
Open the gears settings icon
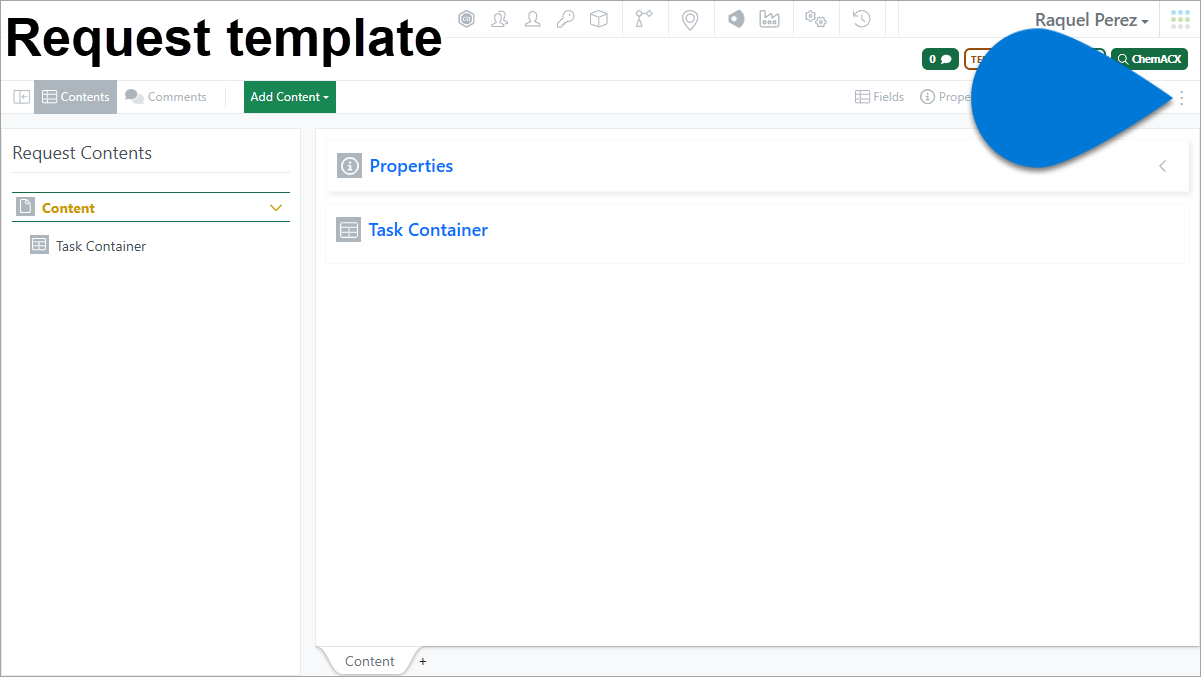click(x=816, y=19)
